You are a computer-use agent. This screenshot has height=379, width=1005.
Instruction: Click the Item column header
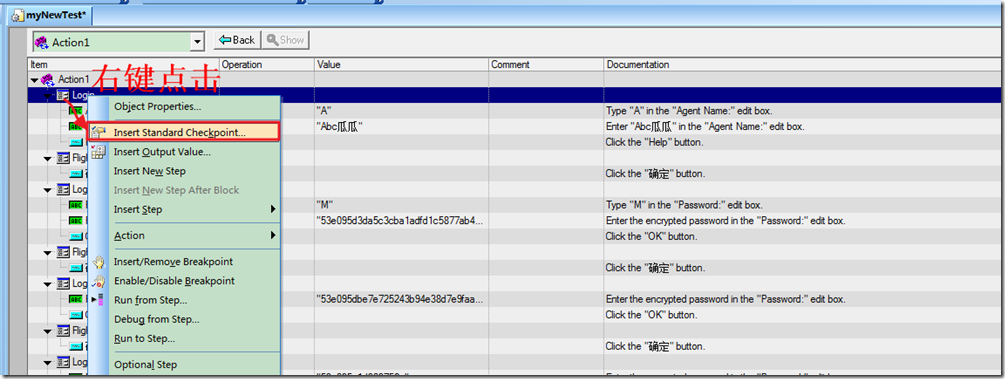(x=124, y=65)
